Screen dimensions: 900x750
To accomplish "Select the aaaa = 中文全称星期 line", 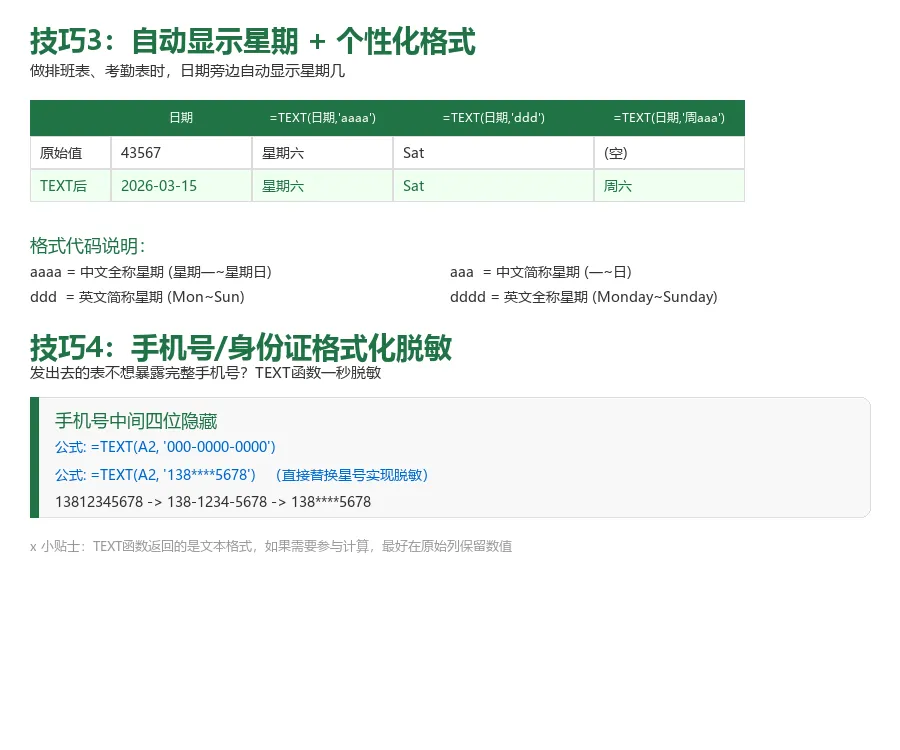I will (x=150, y=272).
